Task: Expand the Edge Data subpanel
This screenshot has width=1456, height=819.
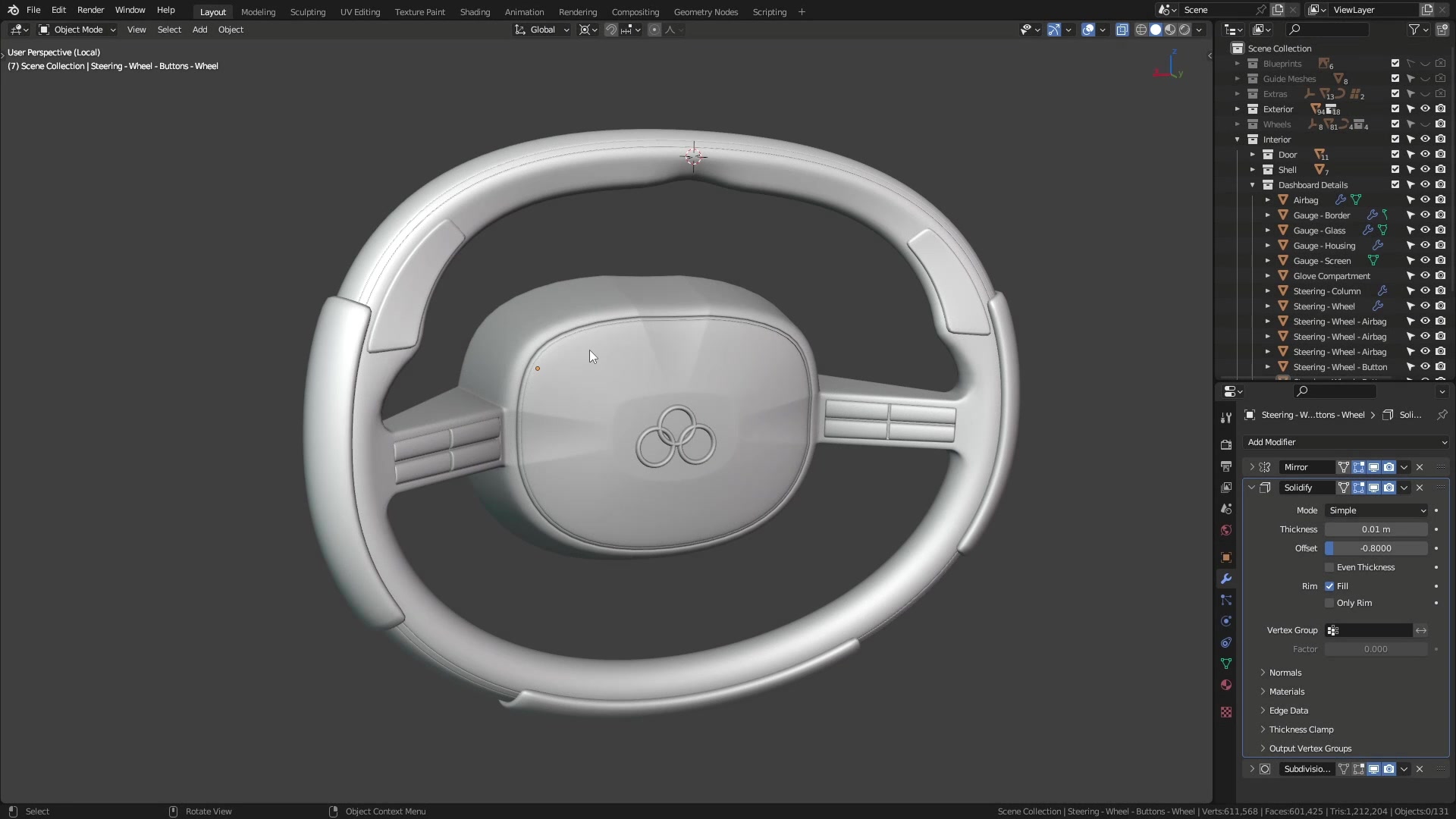Action: (x=1263, y=711)
